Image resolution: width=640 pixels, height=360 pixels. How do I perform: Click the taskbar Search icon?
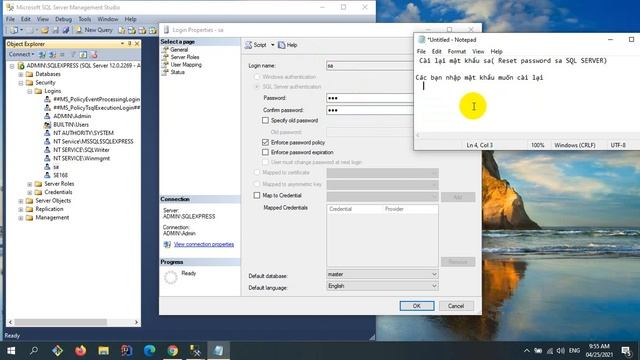point(34,351)
